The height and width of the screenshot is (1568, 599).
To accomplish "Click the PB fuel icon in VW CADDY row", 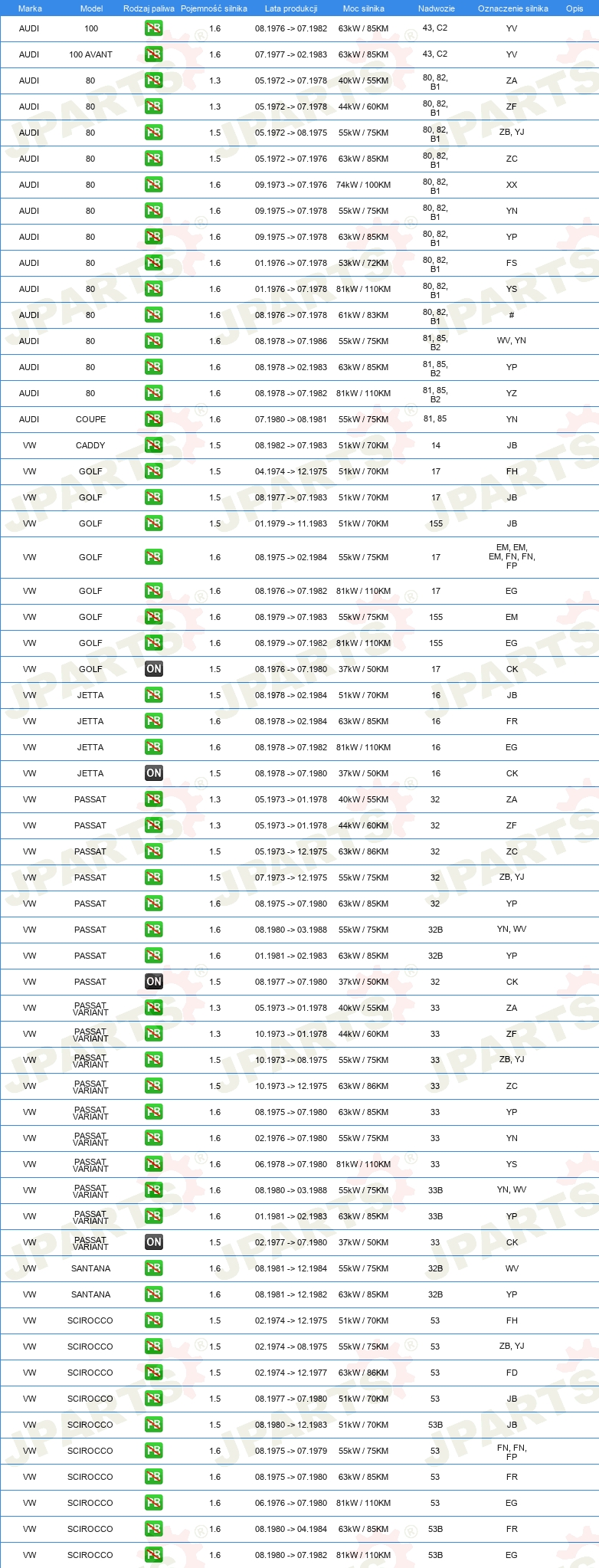I will point(154,445).
